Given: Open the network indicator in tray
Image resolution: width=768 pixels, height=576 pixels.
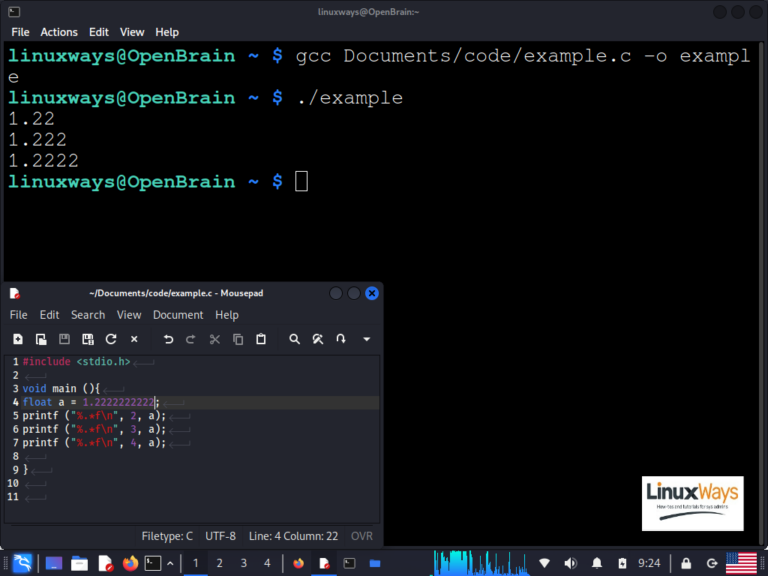Looking at the screenshot, I should [x=544, y=563].
